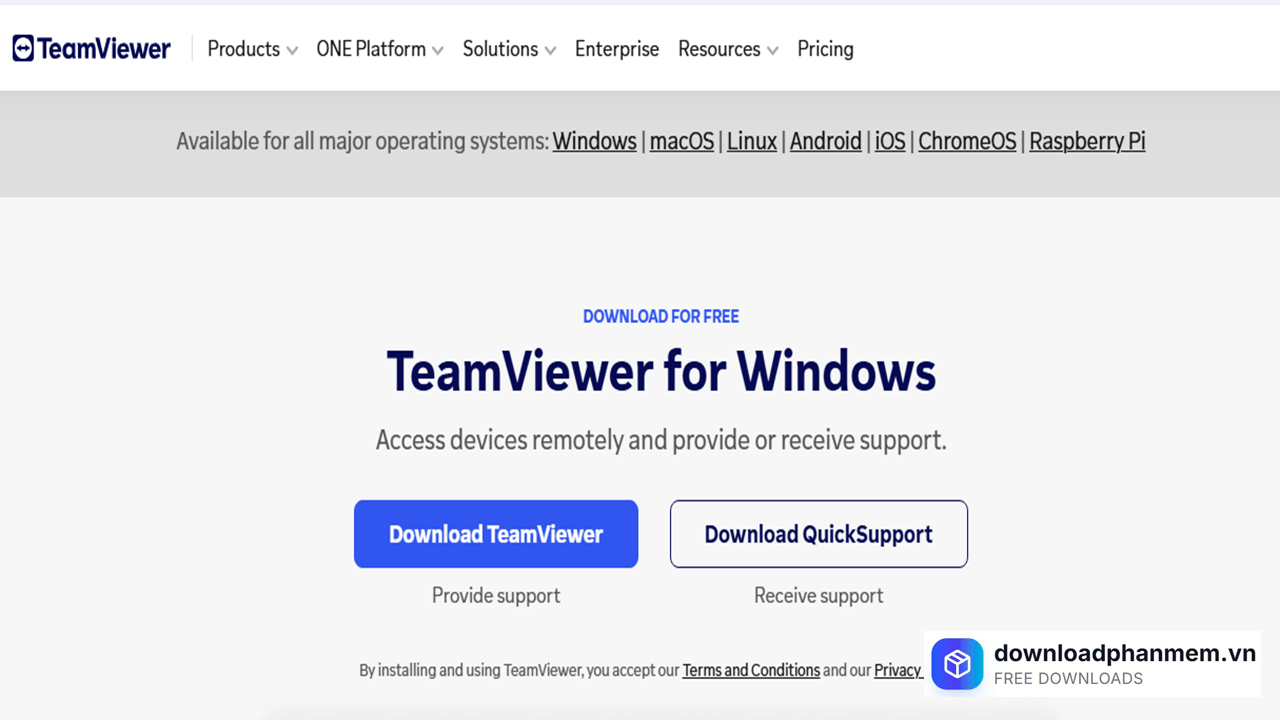1280x720 pixels.
Task: Click the "Receive support" caption
Action: [x=819, y=595]
